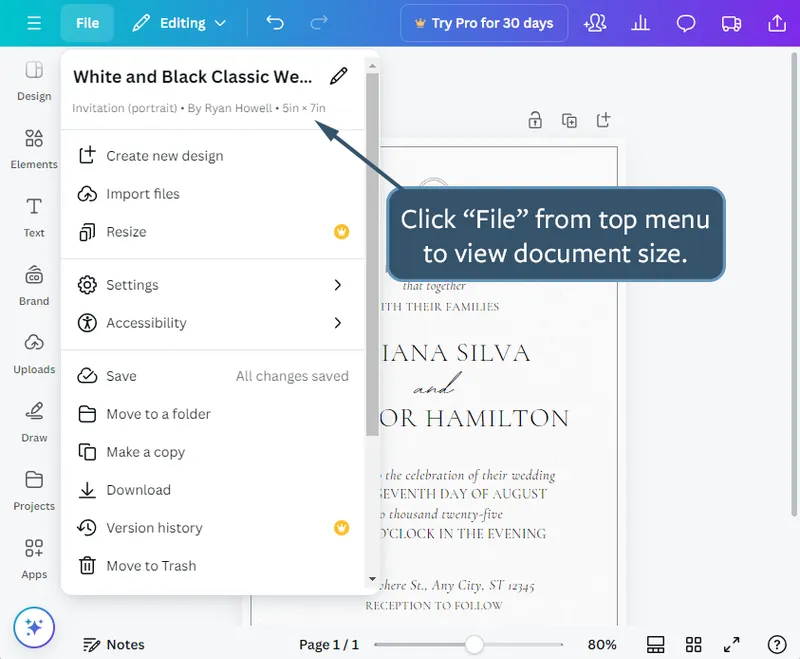The width and height of the screenshot is (800, 659).
Task: Click Create new design
Action: pos(165,155)
